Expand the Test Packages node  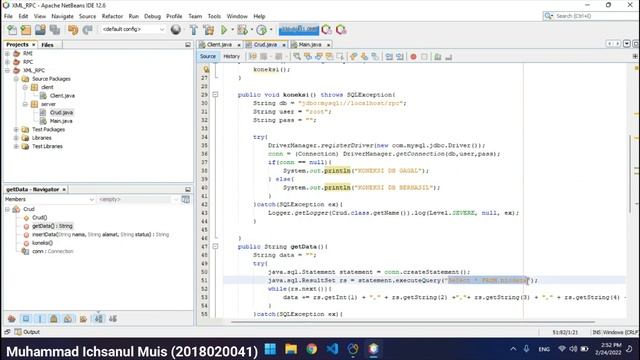pos(16,129)
